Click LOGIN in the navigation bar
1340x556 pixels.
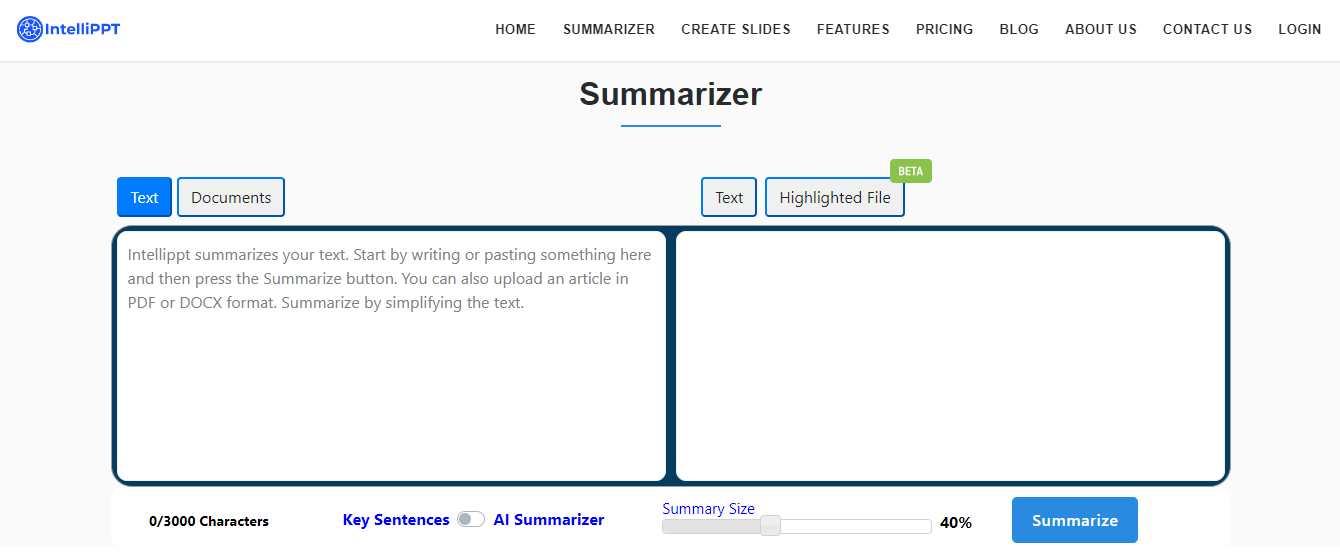click(x=1299, y=29)
